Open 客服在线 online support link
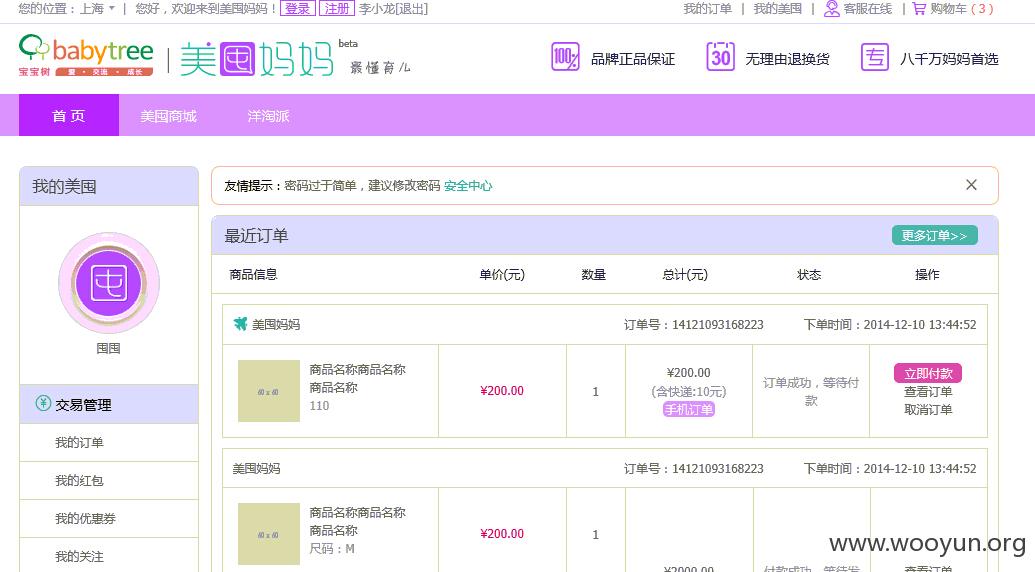Viewport: 1035px width, 572px height. point(867,9)
